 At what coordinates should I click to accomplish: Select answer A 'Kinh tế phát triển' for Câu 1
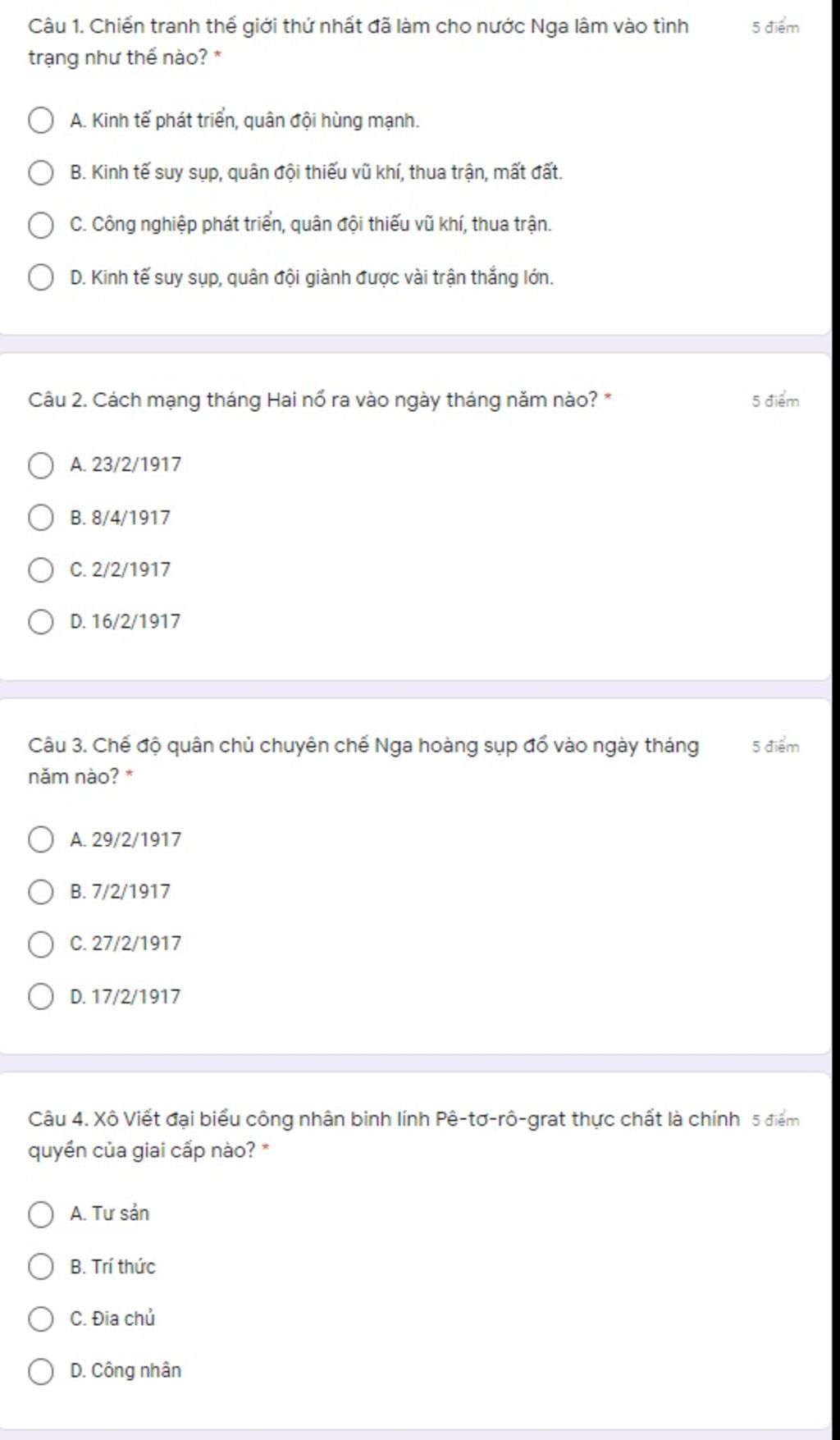tap(41, 121)
